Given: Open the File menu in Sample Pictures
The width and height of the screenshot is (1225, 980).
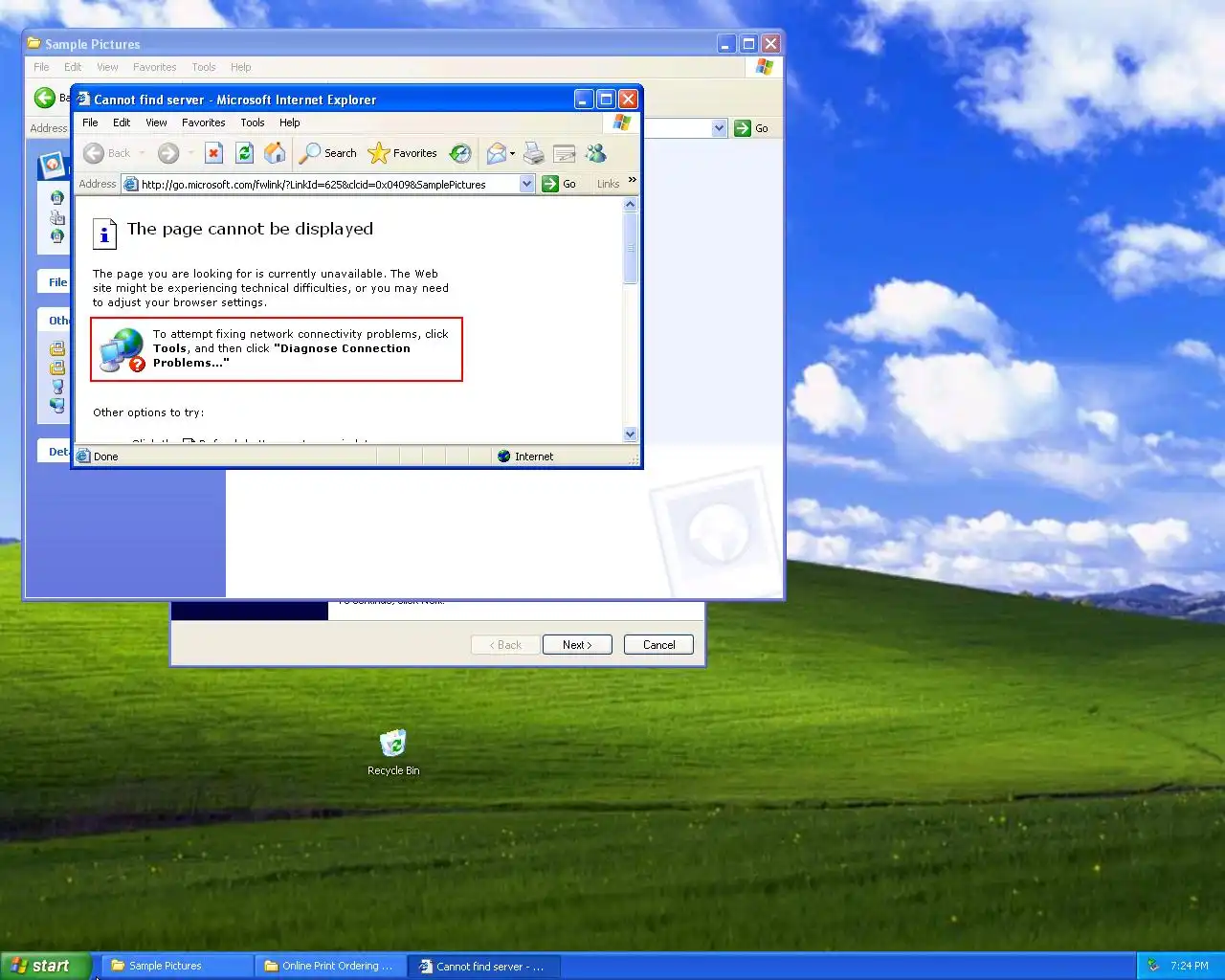Looking at the screenshot, I should [41, 67].
